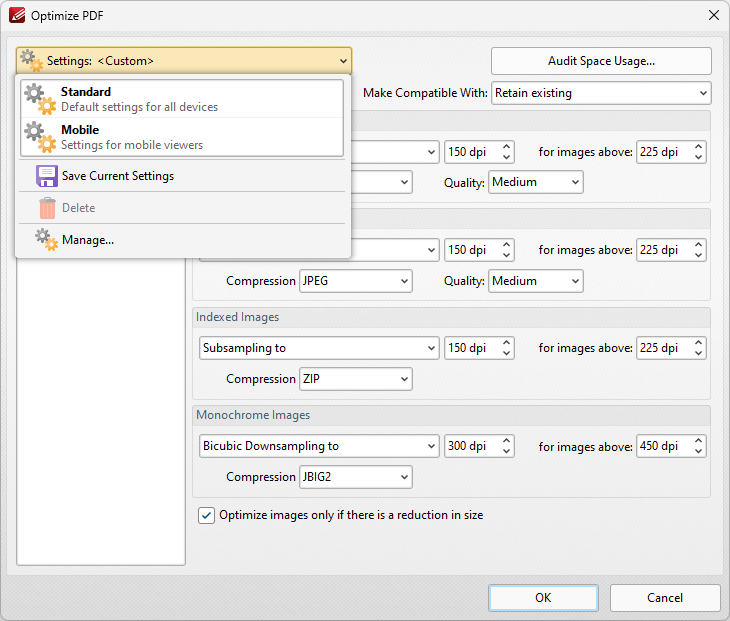This screenshot has height=621, width=730.
Task: Decrease Monochrome 300 dpi value
Action: [506, 451]
